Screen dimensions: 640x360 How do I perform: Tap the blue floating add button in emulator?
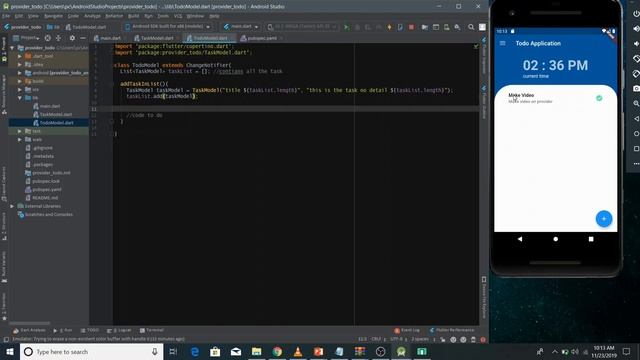click(604, 219)
